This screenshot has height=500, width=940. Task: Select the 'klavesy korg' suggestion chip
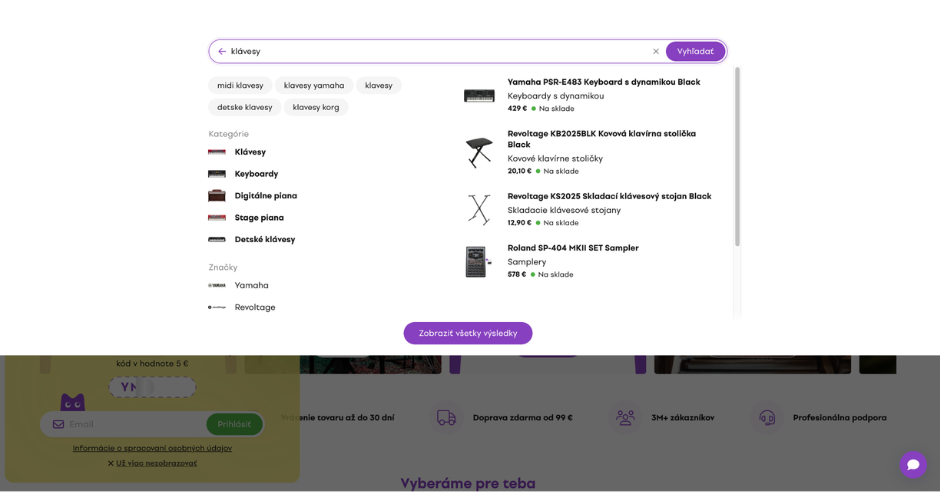316,107
